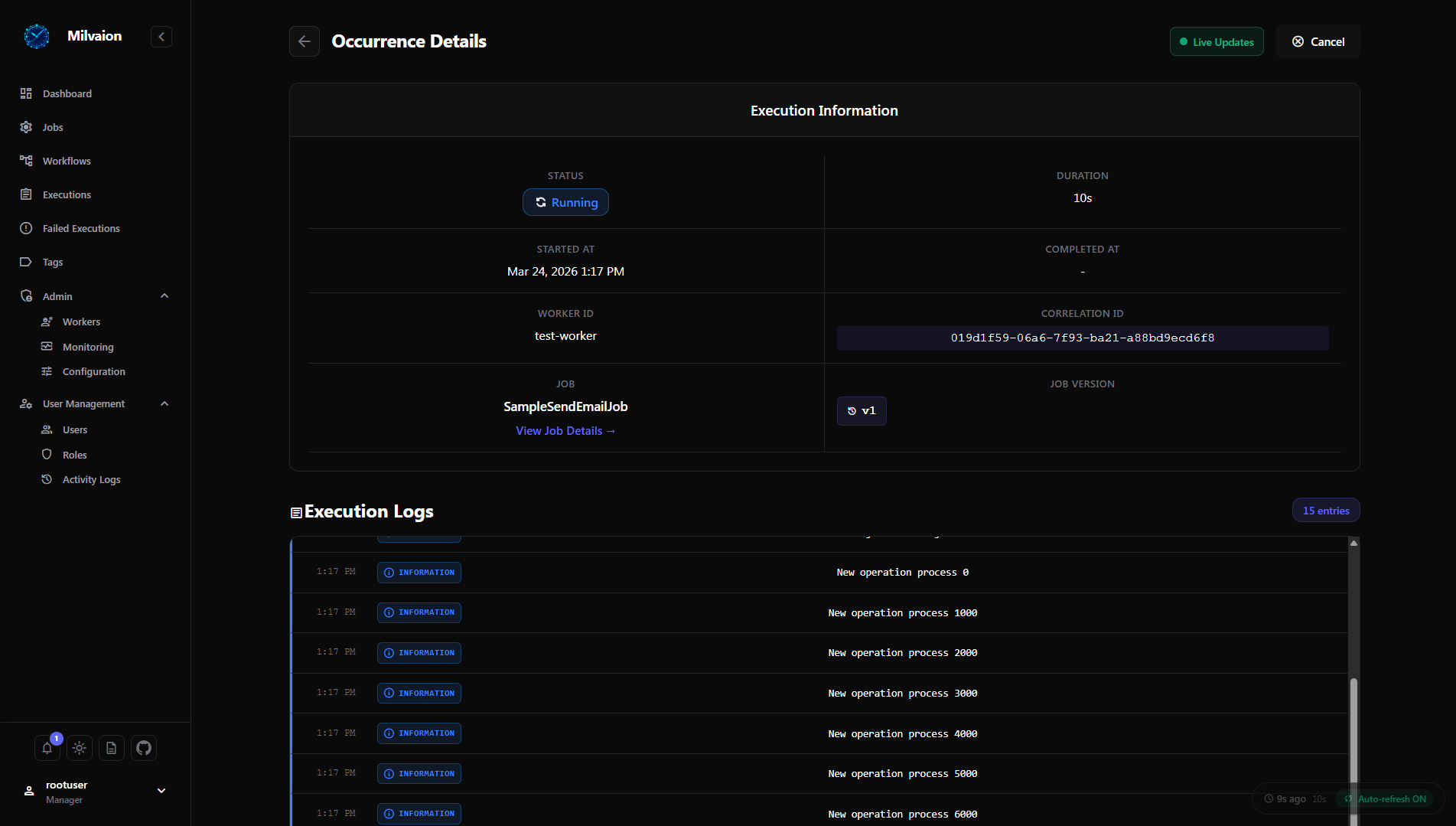Open the GitHub icon link

(x=144, y=748)
